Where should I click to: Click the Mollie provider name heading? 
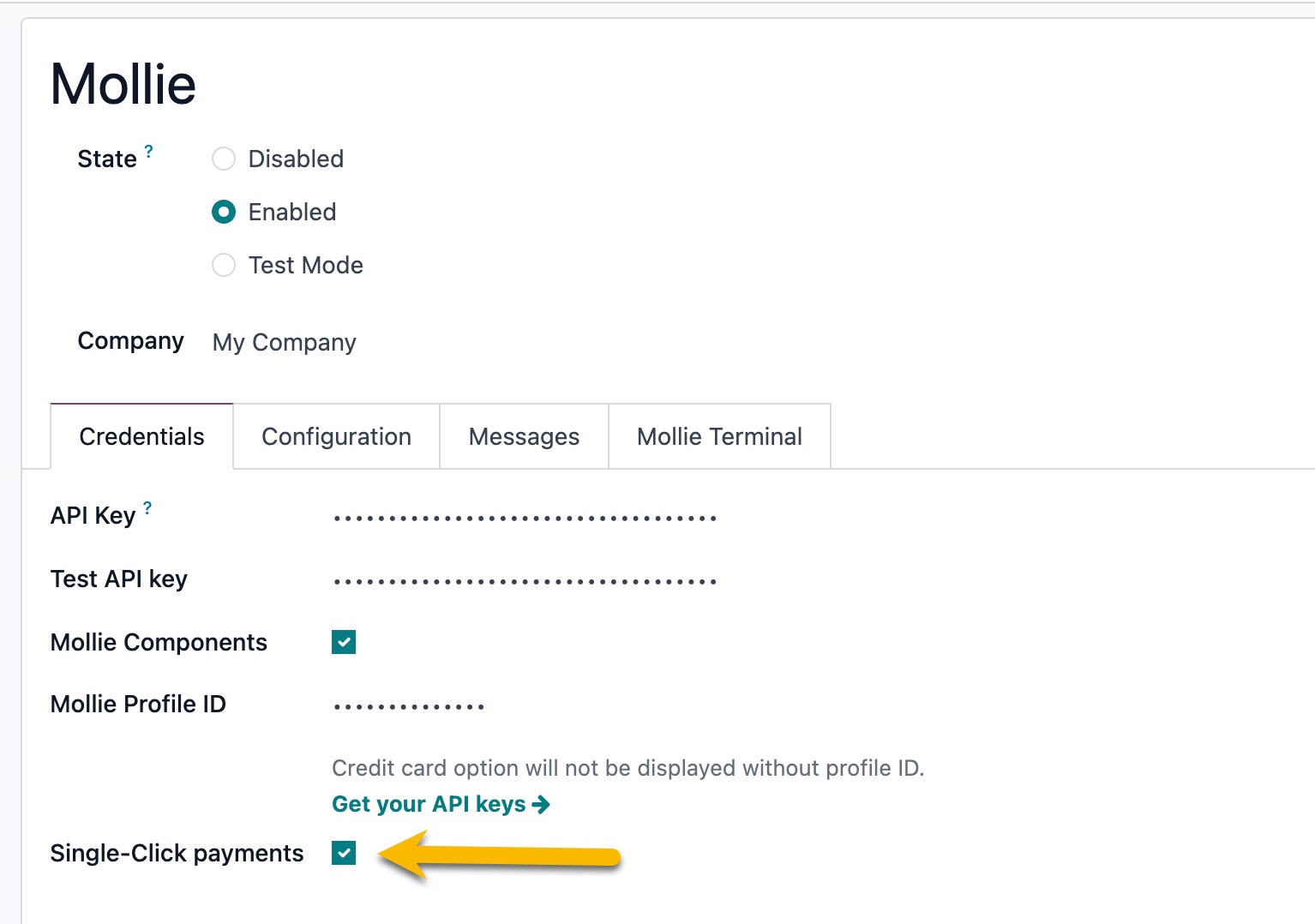pos(123,84)
